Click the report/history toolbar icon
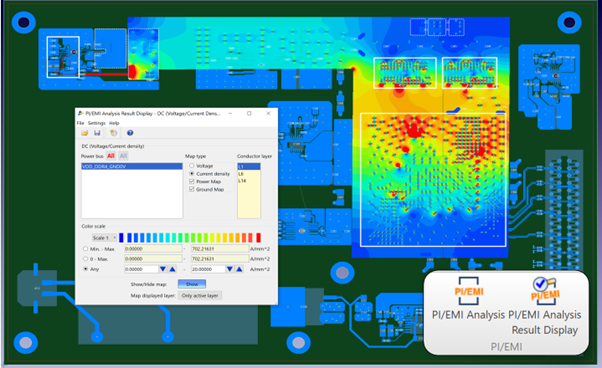The width and height of the screenshot is (602, 368). 113,133
